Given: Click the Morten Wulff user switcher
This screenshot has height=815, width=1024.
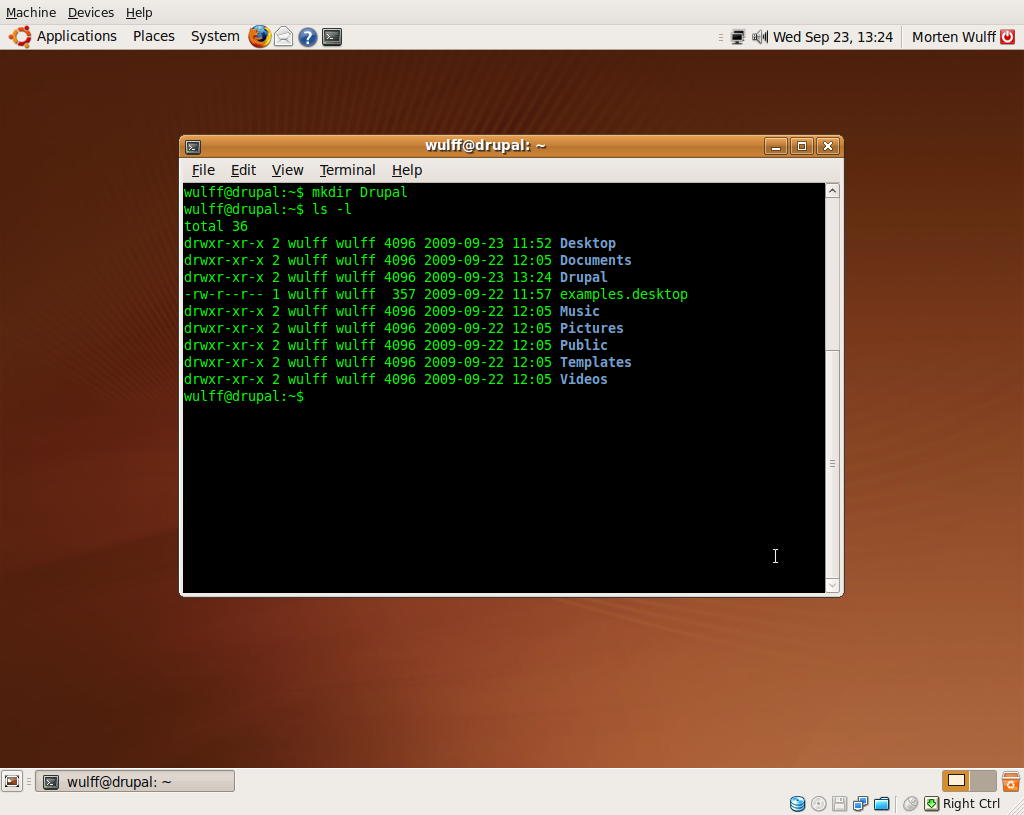Looking at the screenshot, I should [953, 37].
